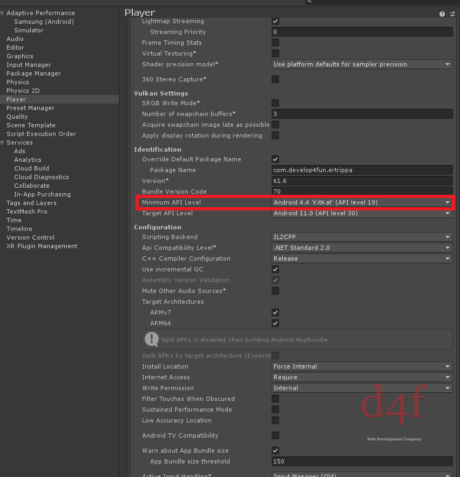Select Analytics under Services
Image resolution: width=460 pixels, height=477 pixels.
point(28,160)
